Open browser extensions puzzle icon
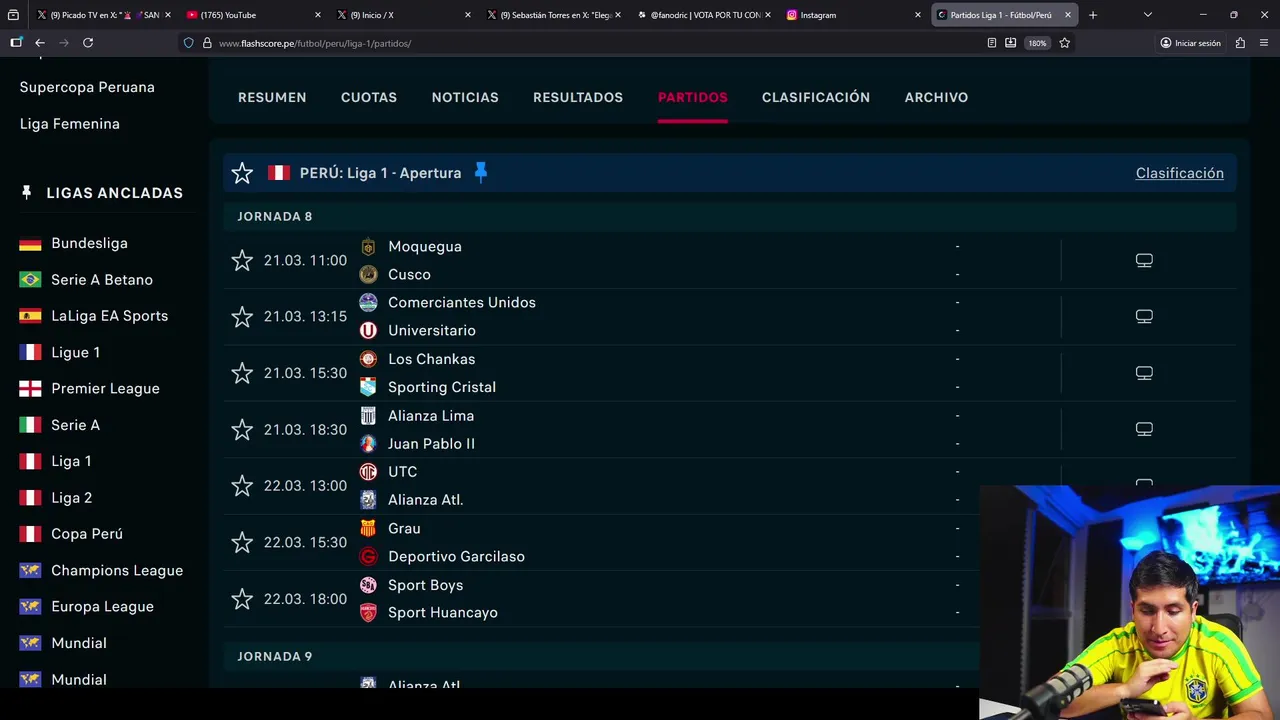The height and width of the screenshot is (720, 1280). click(1240, 43)
